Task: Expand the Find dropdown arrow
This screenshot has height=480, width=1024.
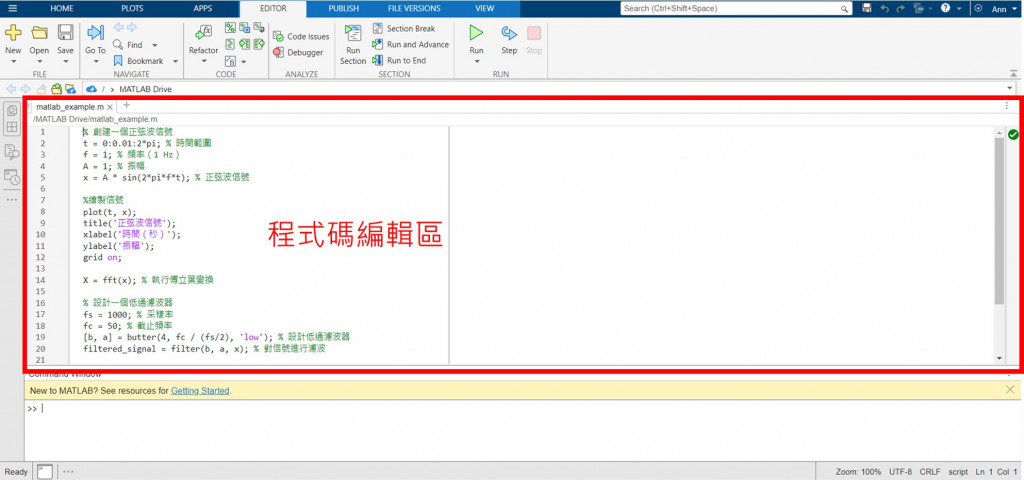Action: coord(155,45)
